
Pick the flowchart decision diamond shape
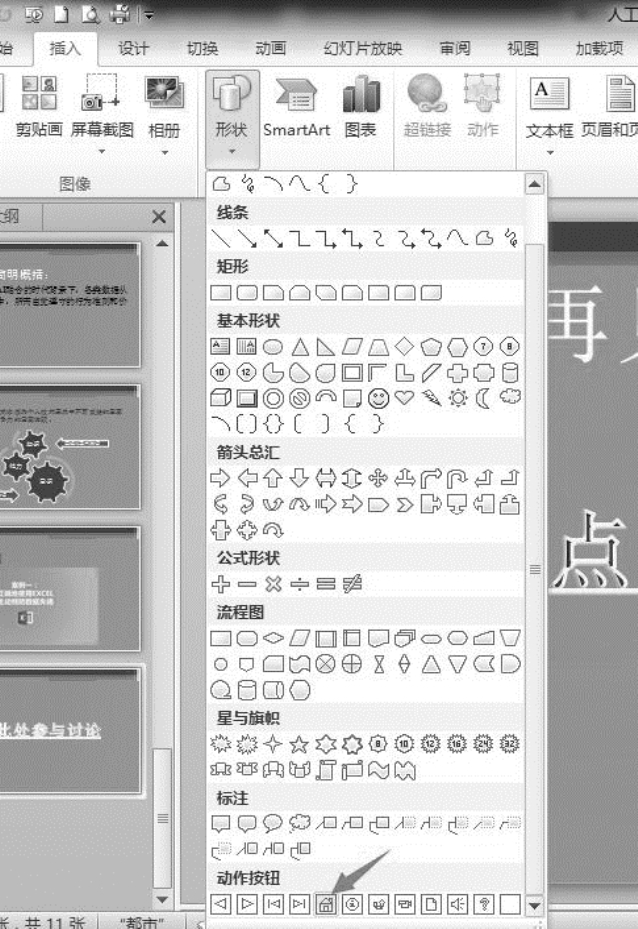point(273,638)
